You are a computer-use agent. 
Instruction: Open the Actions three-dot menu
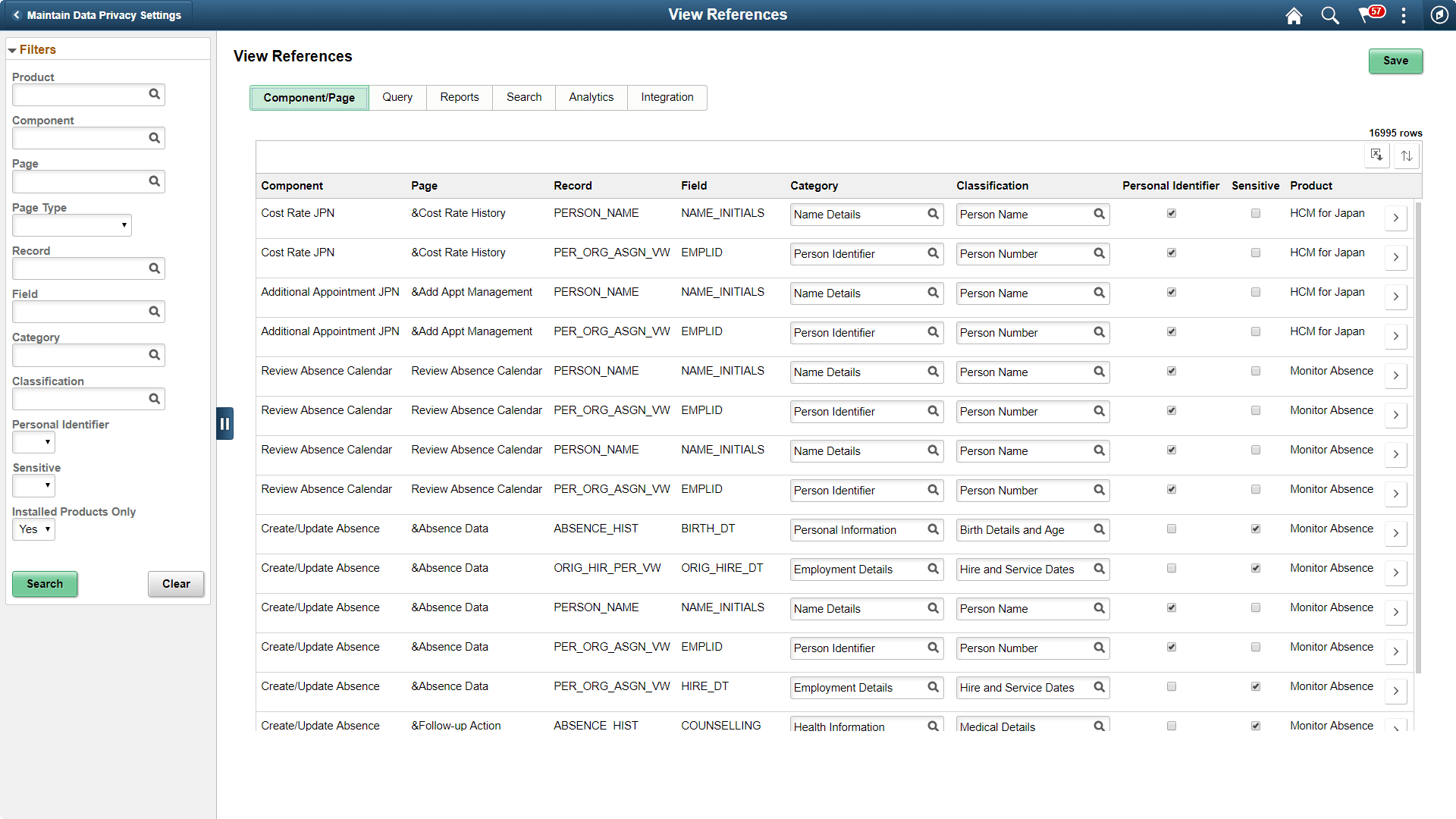[x=1404, y=14]
